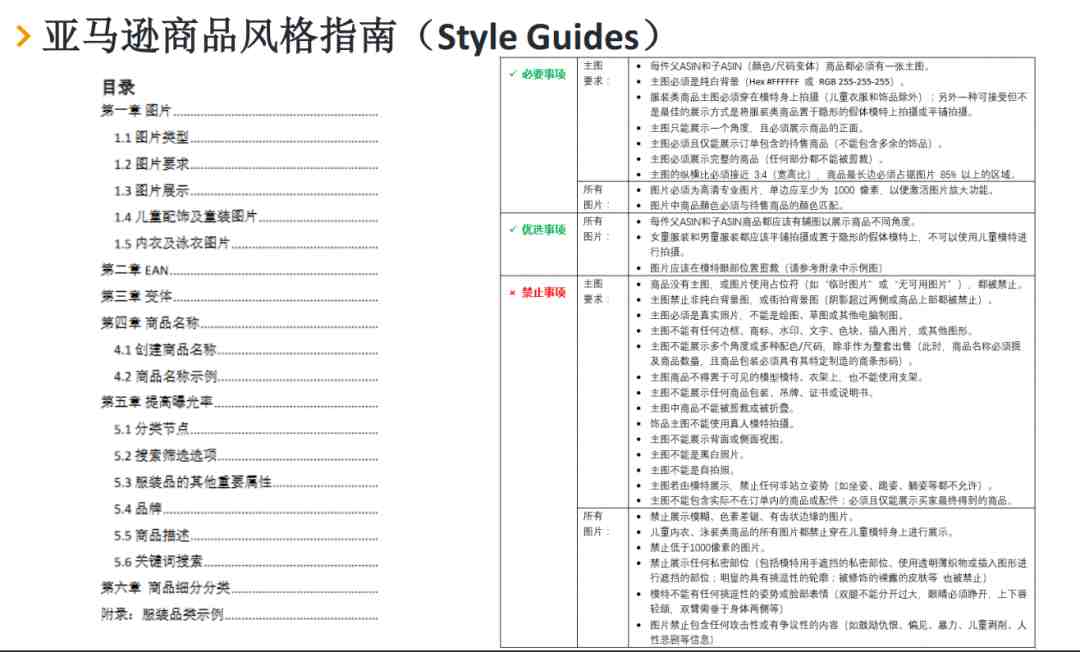Pick entry 5.5 商品描述

(246, 535)
